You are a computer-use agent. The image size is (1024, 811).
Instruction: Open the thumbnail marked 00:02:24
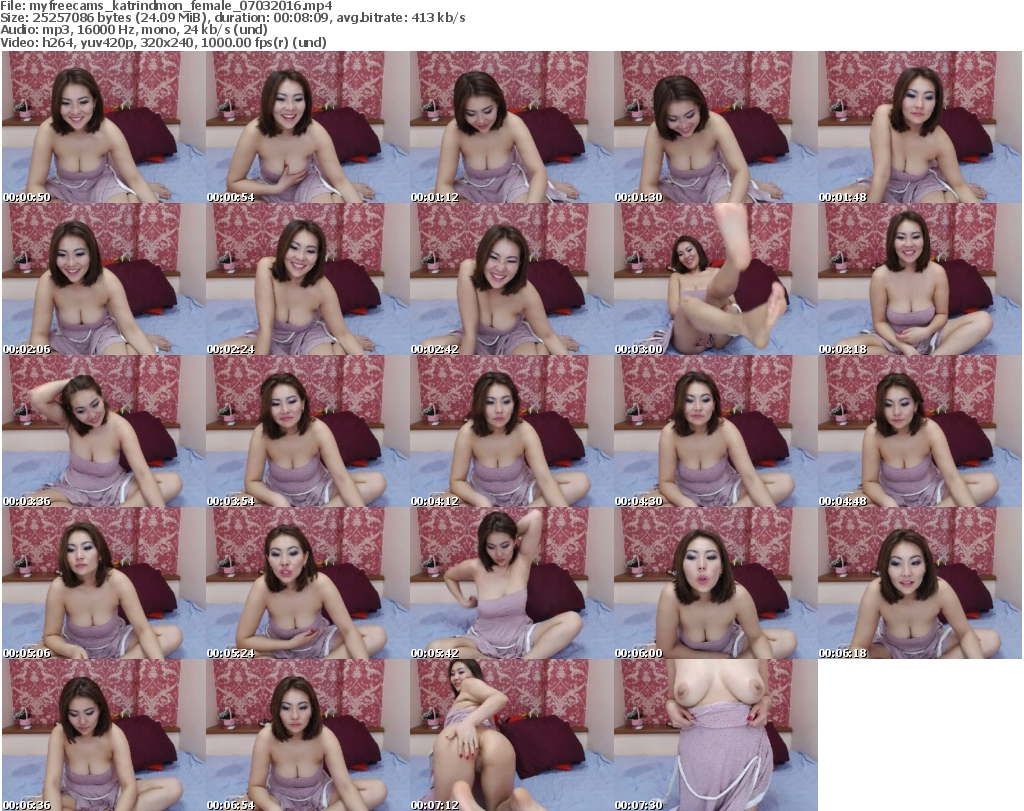click(306, 279)
